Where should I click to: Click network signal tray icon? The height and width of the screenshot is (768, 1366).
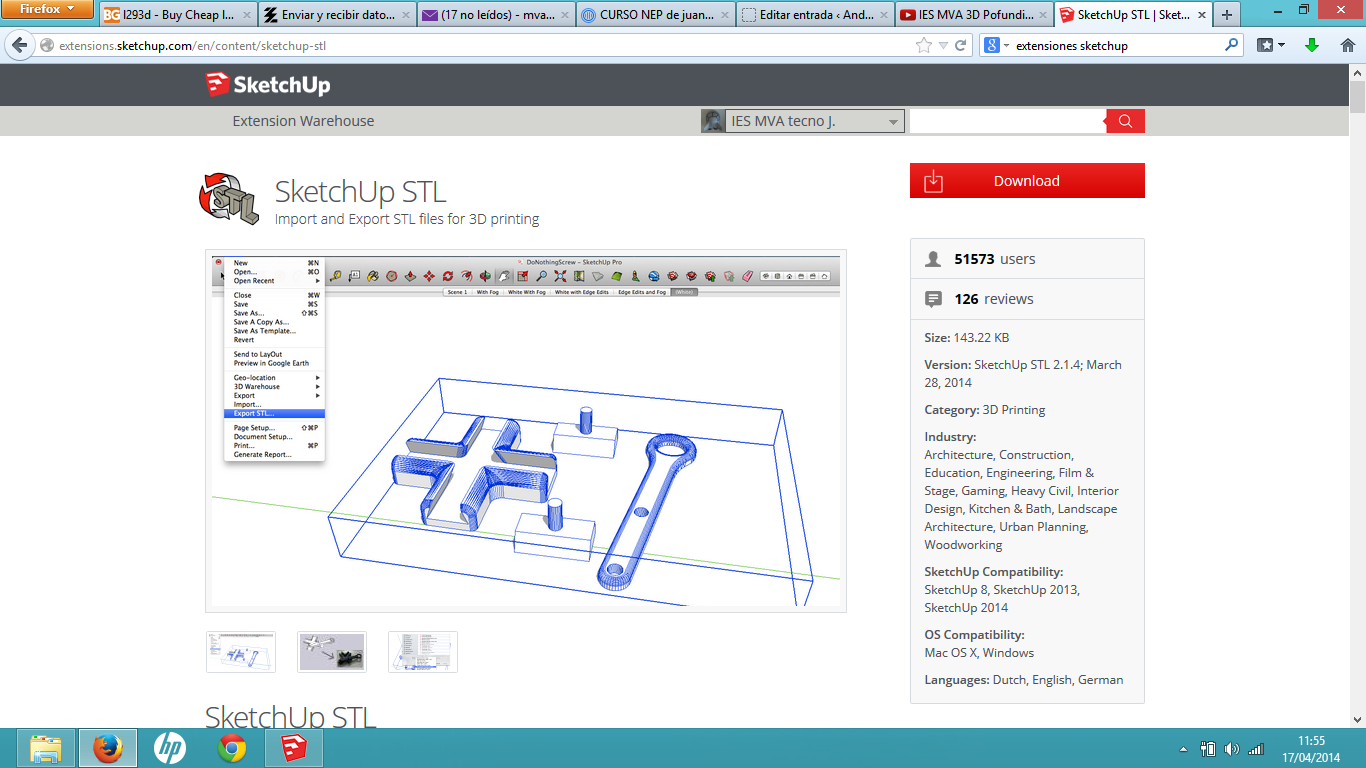pyautogui.click(x=1256, y=749)
